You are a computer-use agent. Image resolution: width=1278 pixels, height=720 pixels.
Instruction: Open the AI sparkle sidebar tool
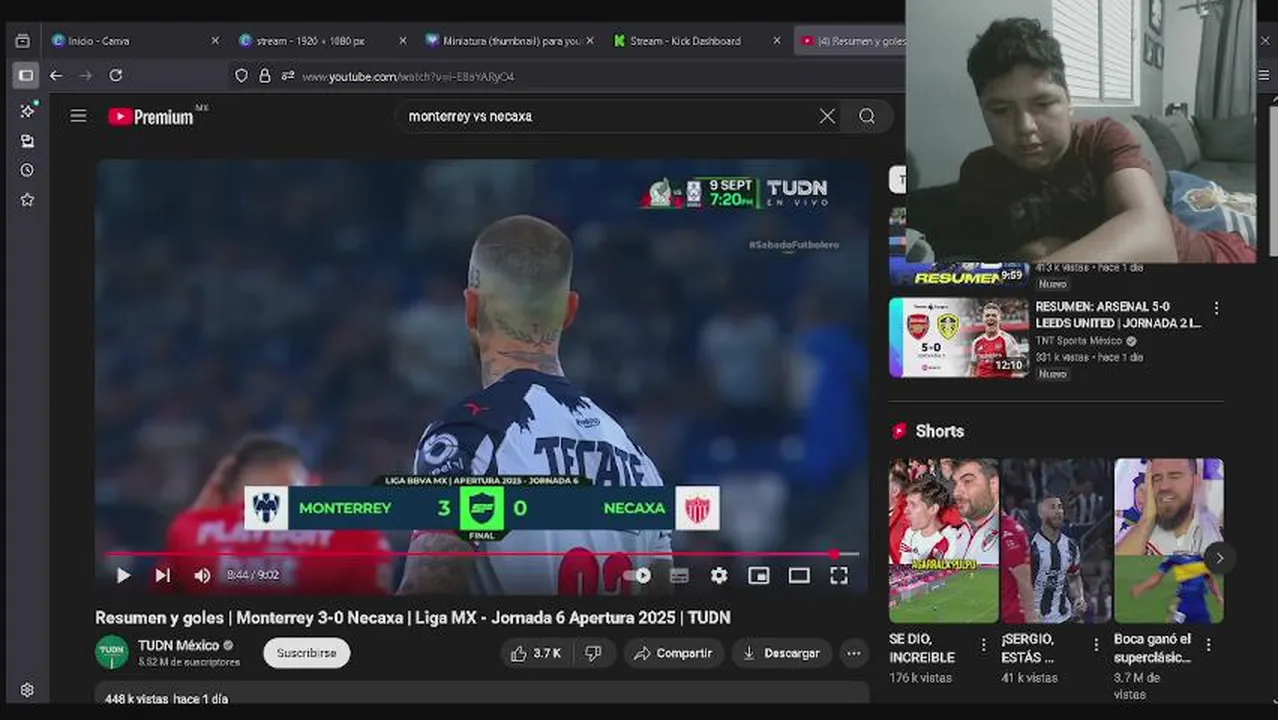pos(27,110)
